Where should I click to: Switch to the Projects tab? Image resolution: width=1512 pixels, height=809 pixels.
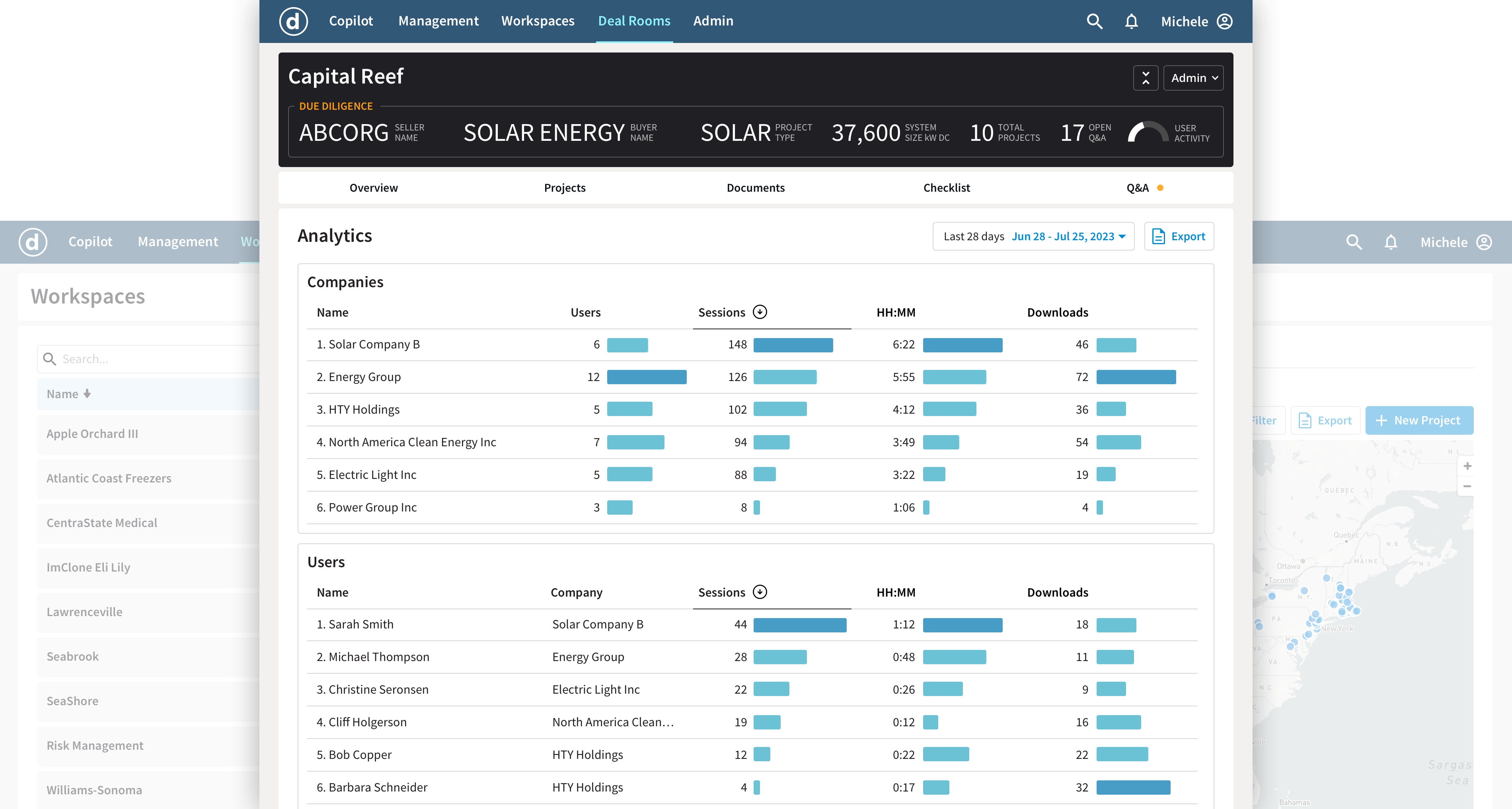point(565,188)
